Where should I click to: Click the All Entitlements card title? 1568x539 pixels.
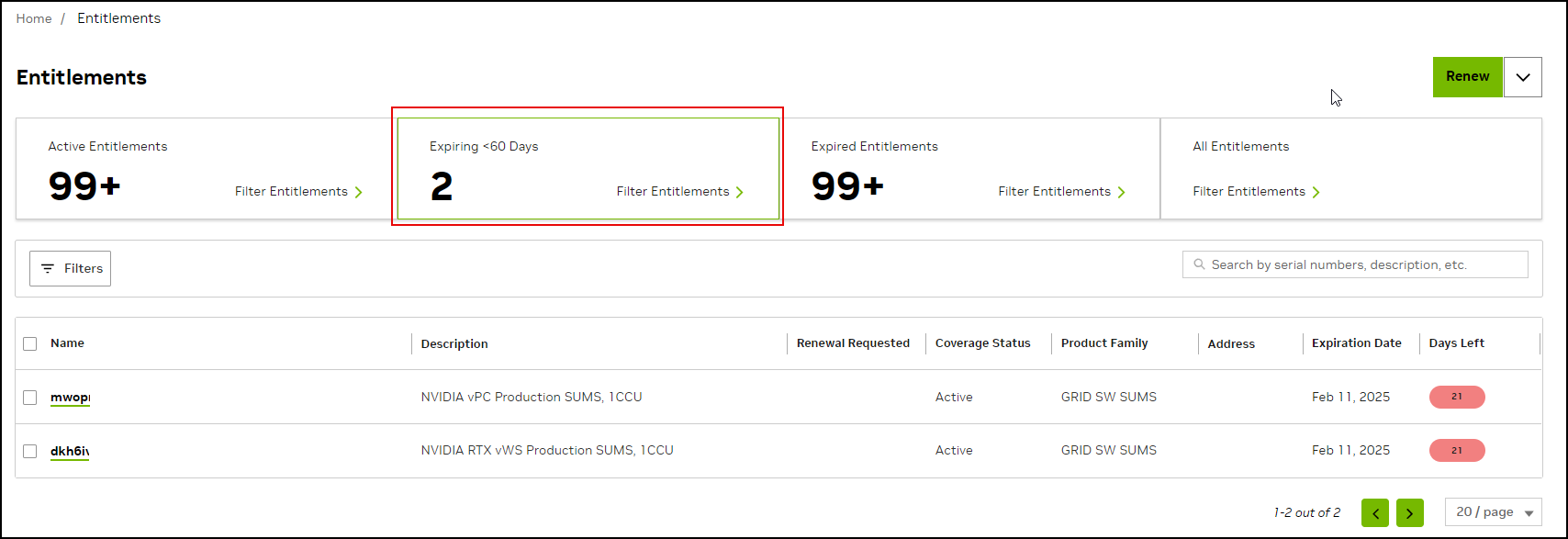[1240, 146]
